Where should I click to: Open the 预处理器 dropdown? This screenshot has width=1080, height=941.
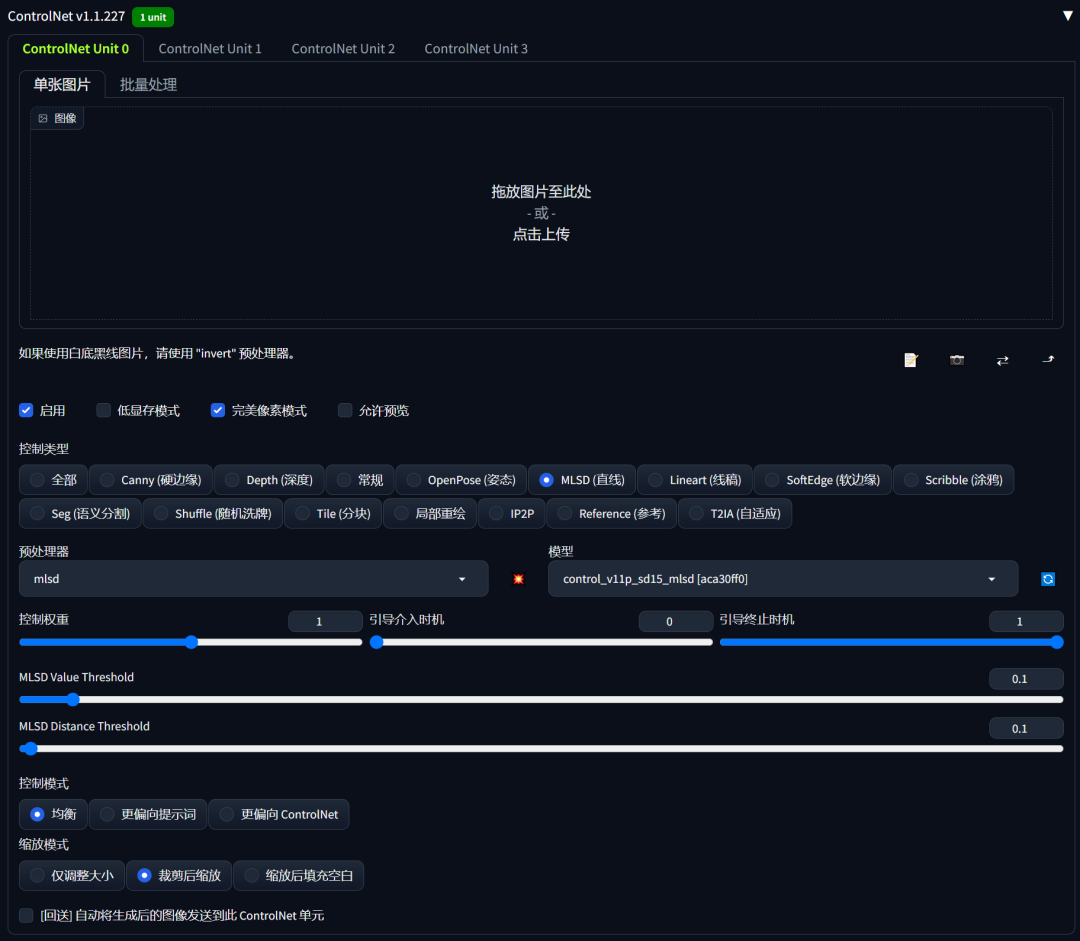click(253, 578)
